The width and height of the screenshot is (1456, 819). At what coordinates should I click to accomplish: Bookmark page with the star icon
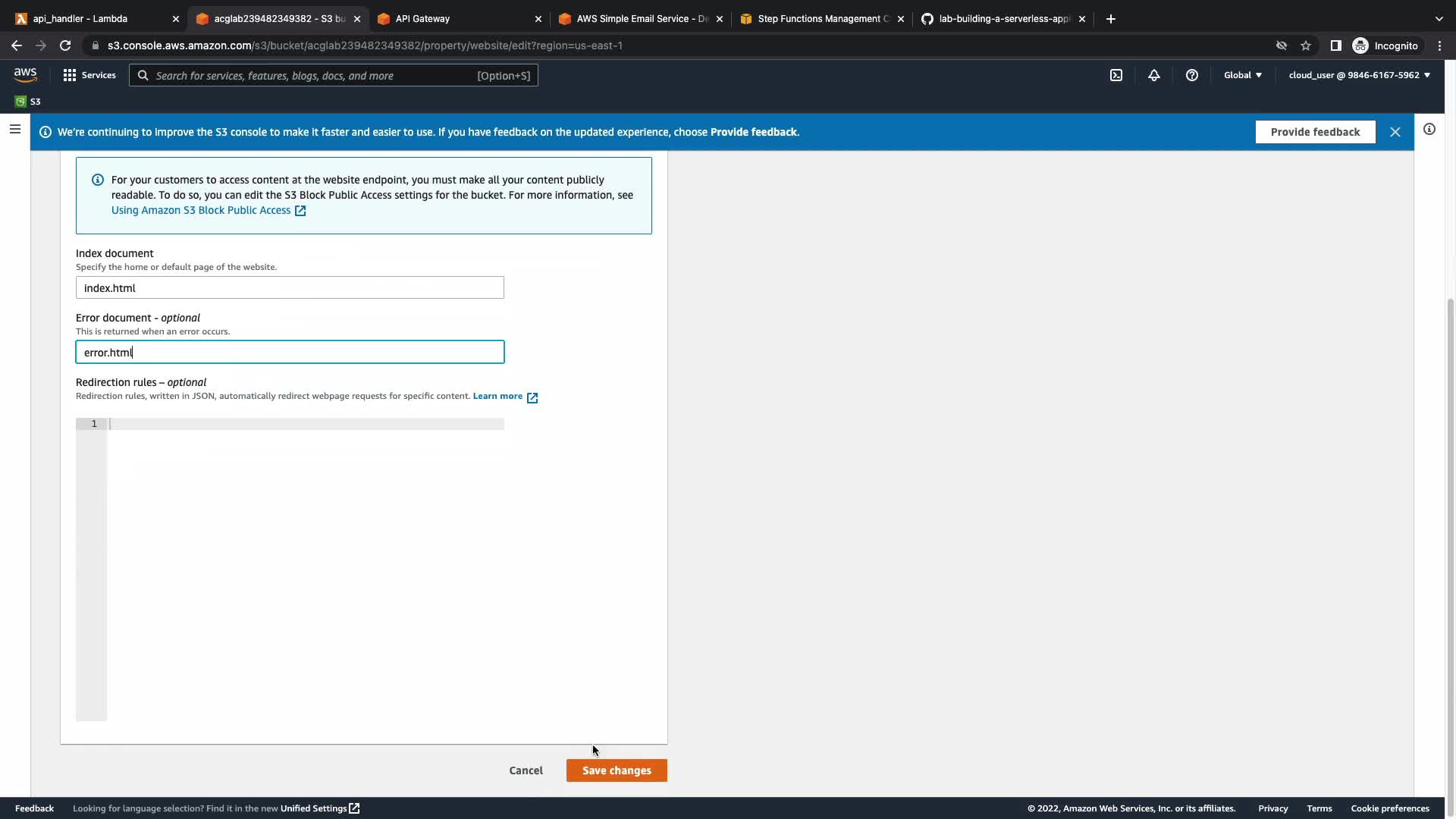[1305, 45]
